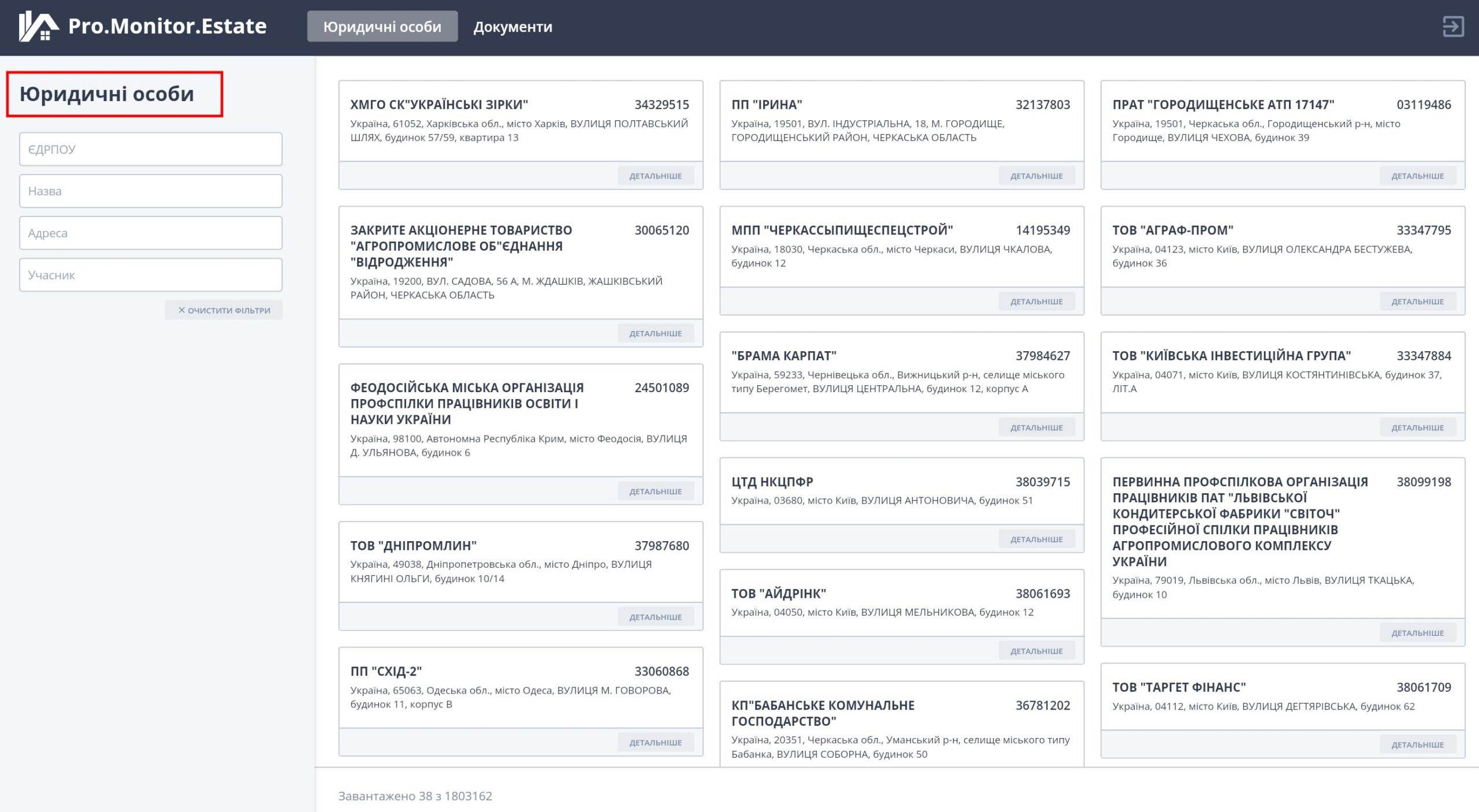This screenshot has height=812, width=1479.
Task: Click the Pro.Monitor.Estate house logo
Action: pos(38,27)
